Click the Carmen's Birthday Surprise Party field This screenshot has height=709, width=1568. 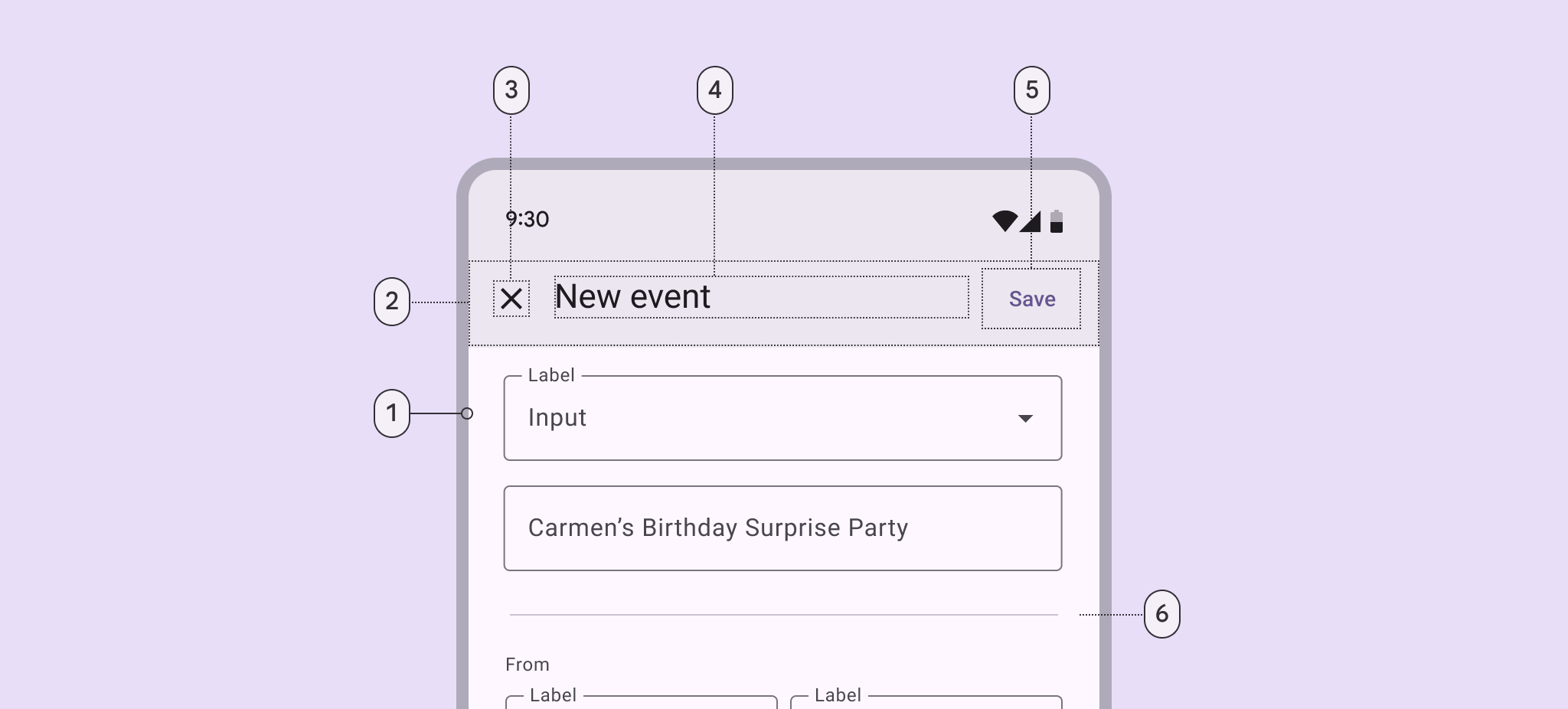tap(782, 528)
